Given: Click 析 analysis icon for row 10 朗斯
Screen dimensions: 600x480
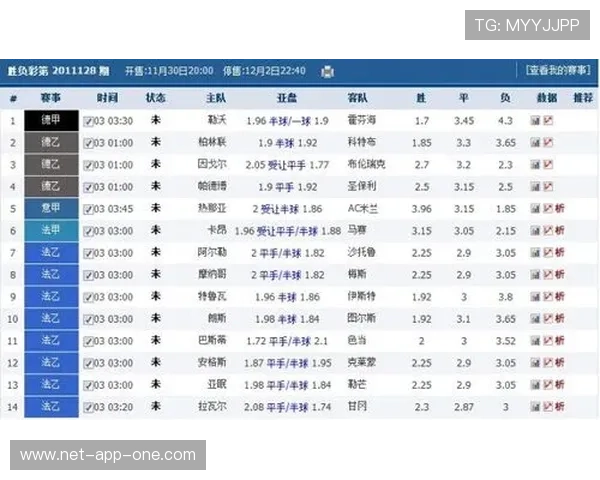Looking at the screenshot, I should (x=560, y=319).
